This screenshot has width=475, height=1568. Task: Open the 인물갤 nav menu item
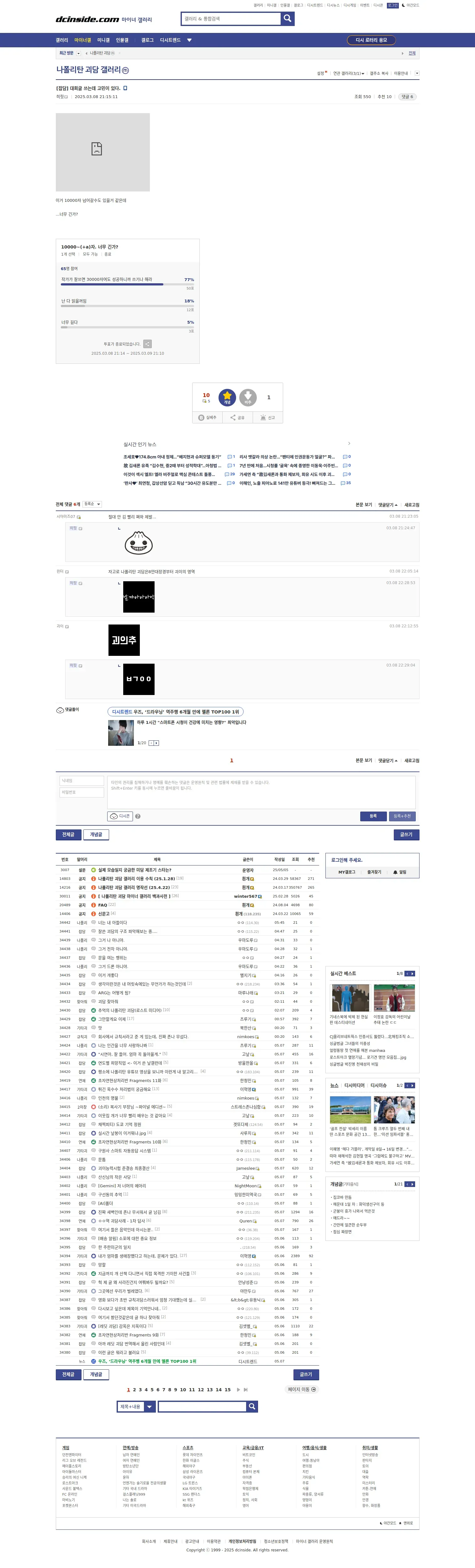[122, 40]
